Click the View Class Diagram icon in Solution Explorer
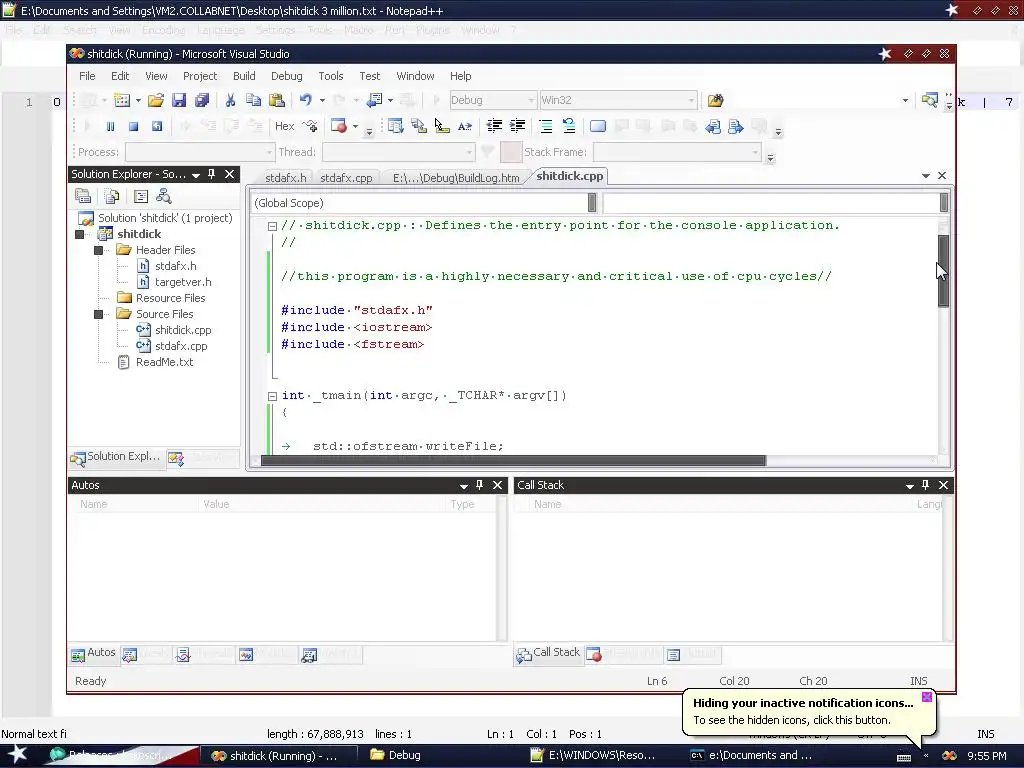Image resolution: width=1024 pixels, height=768 pixels. [164, 196]
